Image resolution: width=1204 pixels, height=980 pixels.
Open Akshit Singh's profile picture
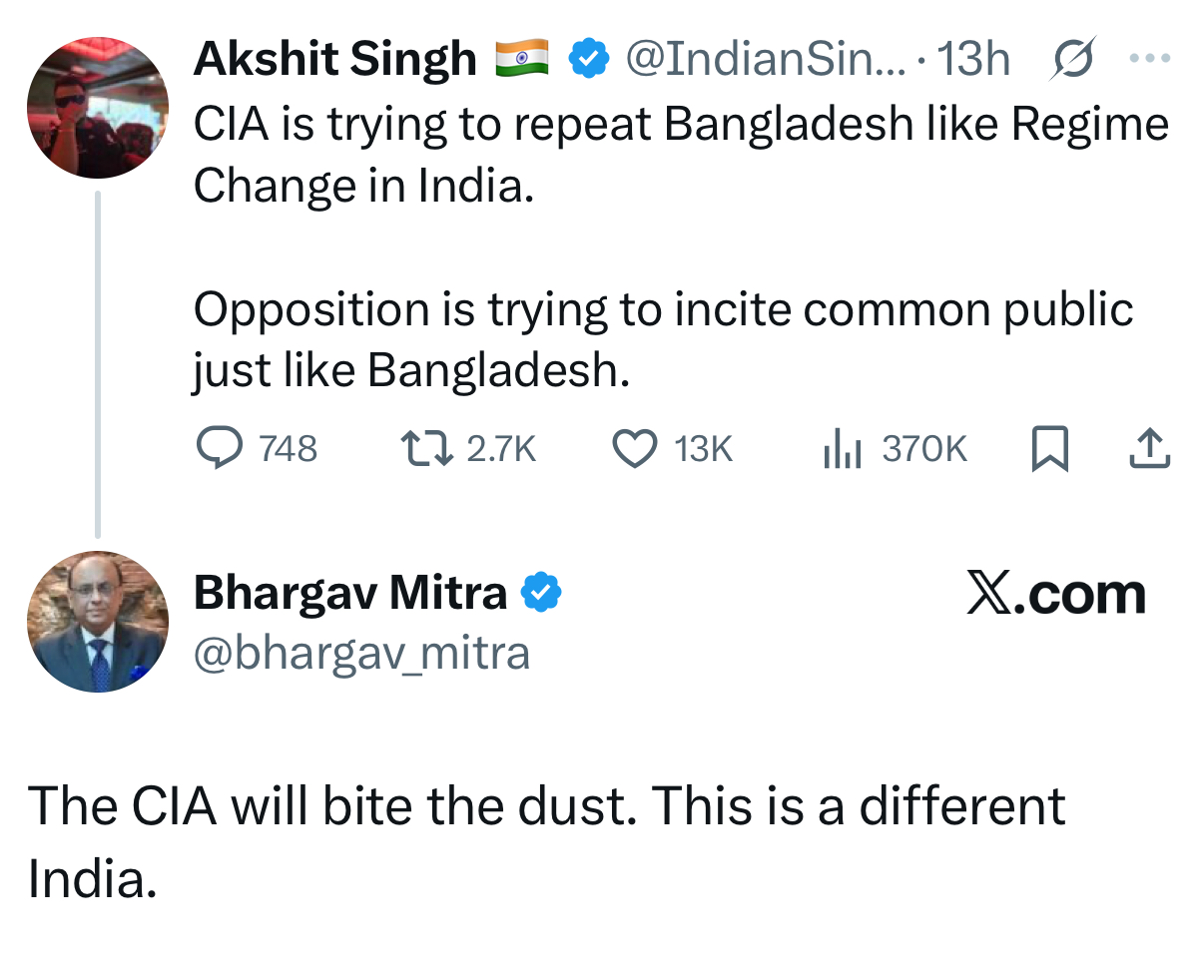[98, 108]
